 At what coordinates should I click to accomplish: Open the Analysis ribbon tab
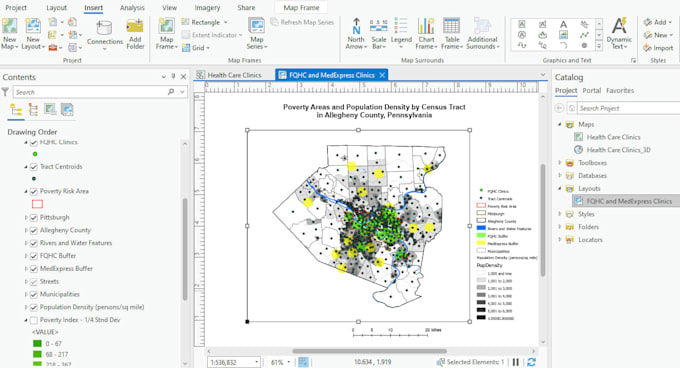click(132, 8)
